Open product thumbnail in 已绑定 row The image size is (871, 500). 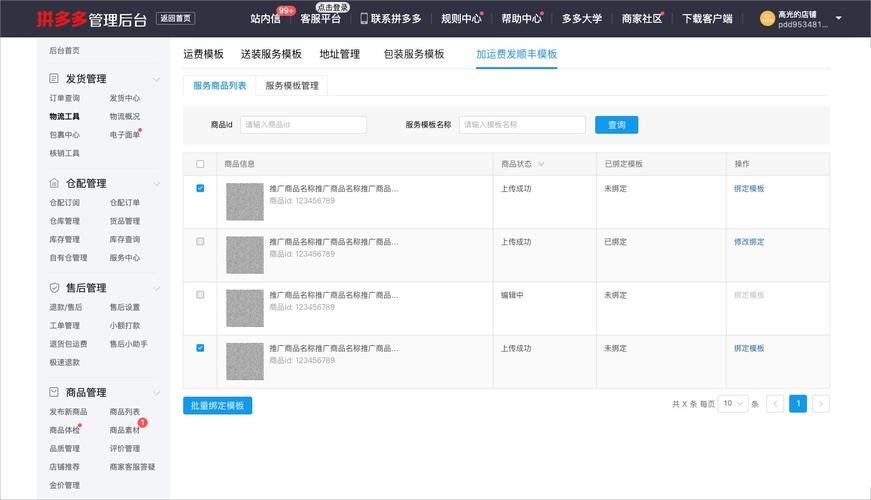tap(245, 255)
